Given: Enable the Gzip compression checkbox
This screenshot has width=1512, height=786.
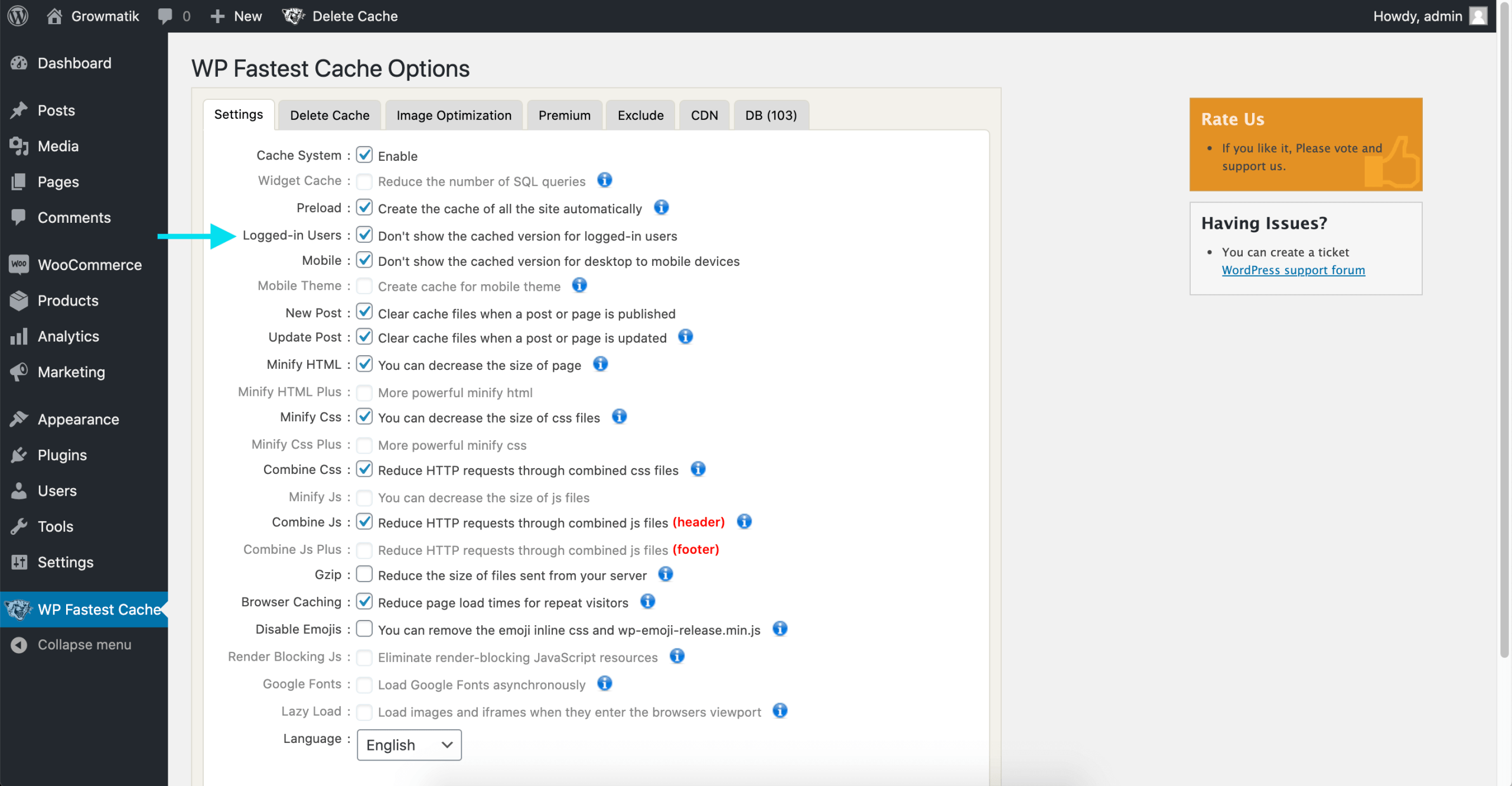Looking at the screenshot, I should 364,574.
